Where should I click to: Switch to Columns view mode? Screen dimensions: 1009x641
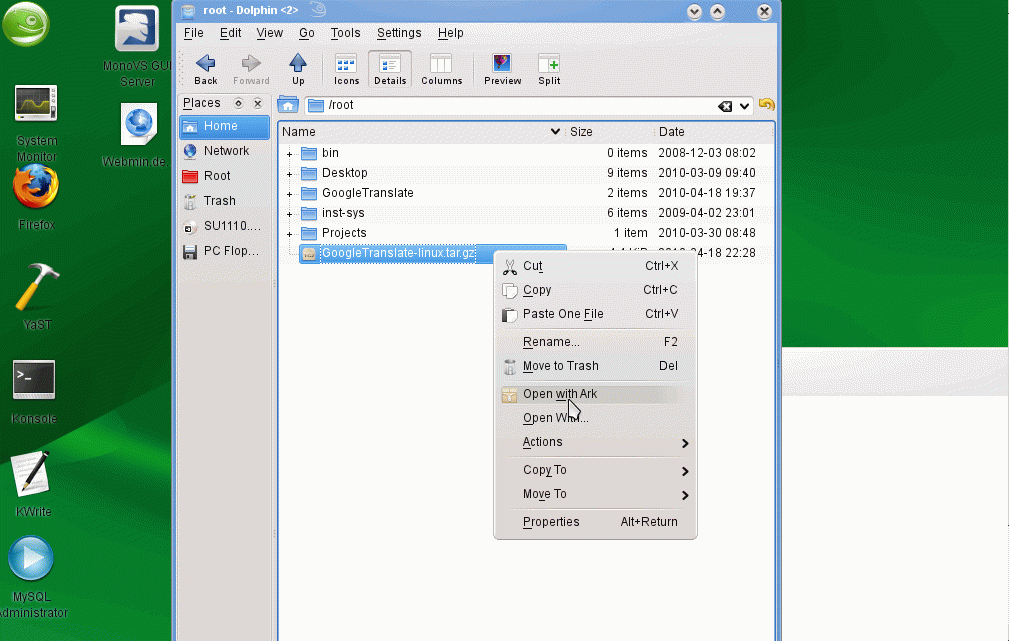point(441,70)
